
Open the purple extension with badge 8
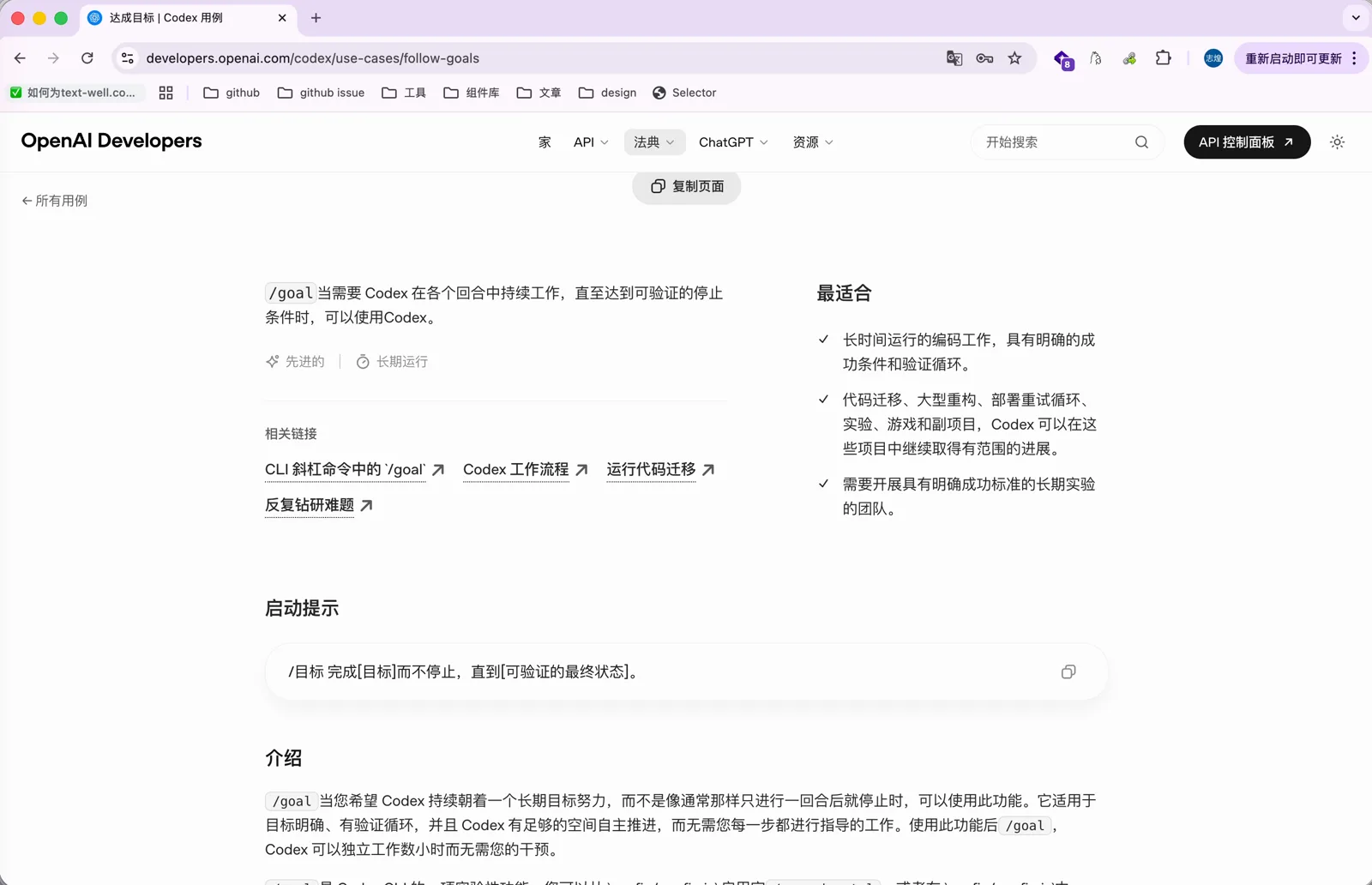[1063, 59]
